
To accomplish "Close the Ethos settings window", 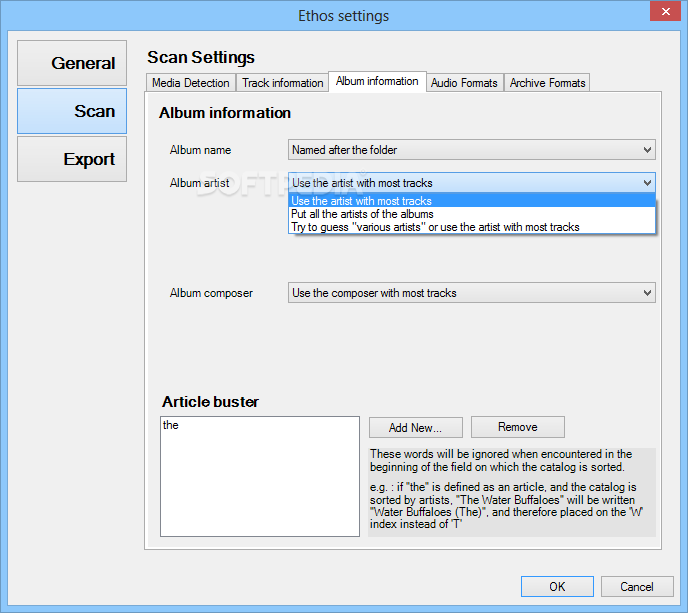I will click(666, 12).
